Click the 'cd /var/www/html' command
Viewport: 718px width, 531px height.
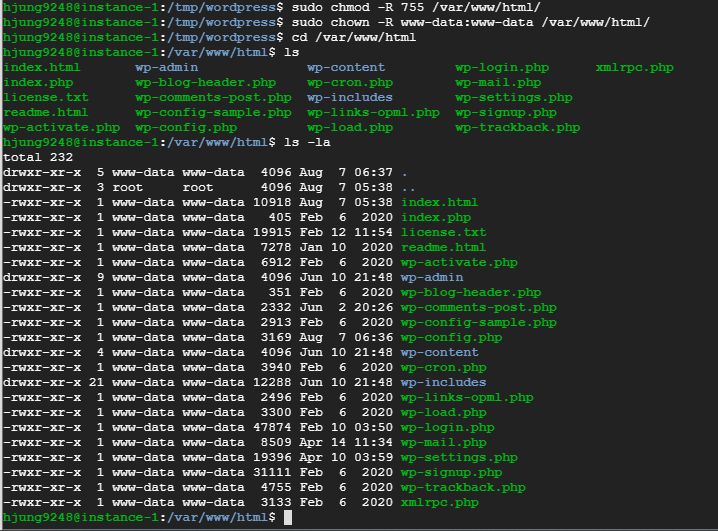click(354, 38)
